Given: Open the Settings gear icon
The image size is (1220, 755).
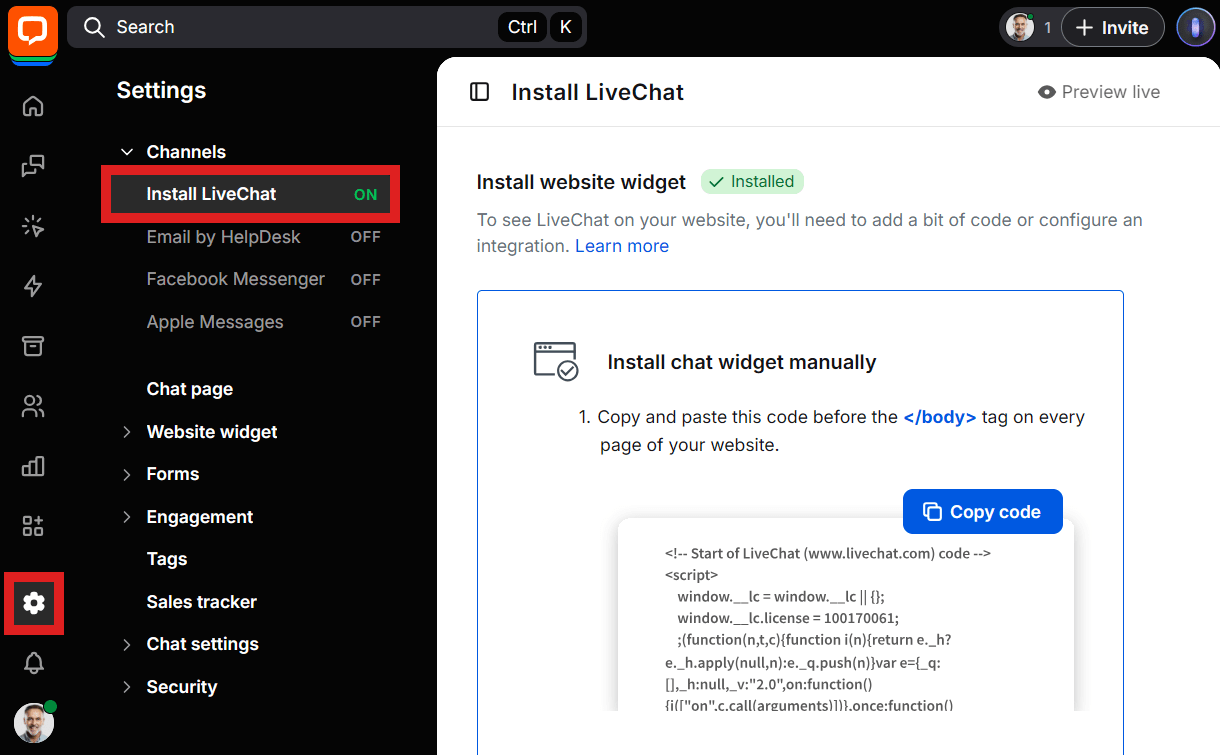Looking at the screenshot, I should pos(34,603).
